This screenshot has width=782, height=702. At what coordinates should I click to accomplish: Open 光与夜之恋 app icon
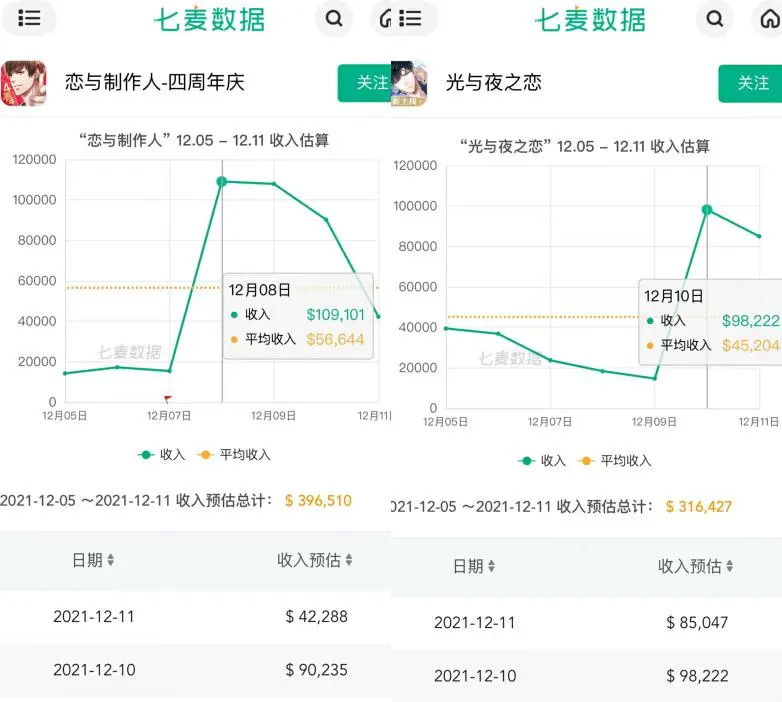pos(409,83)
